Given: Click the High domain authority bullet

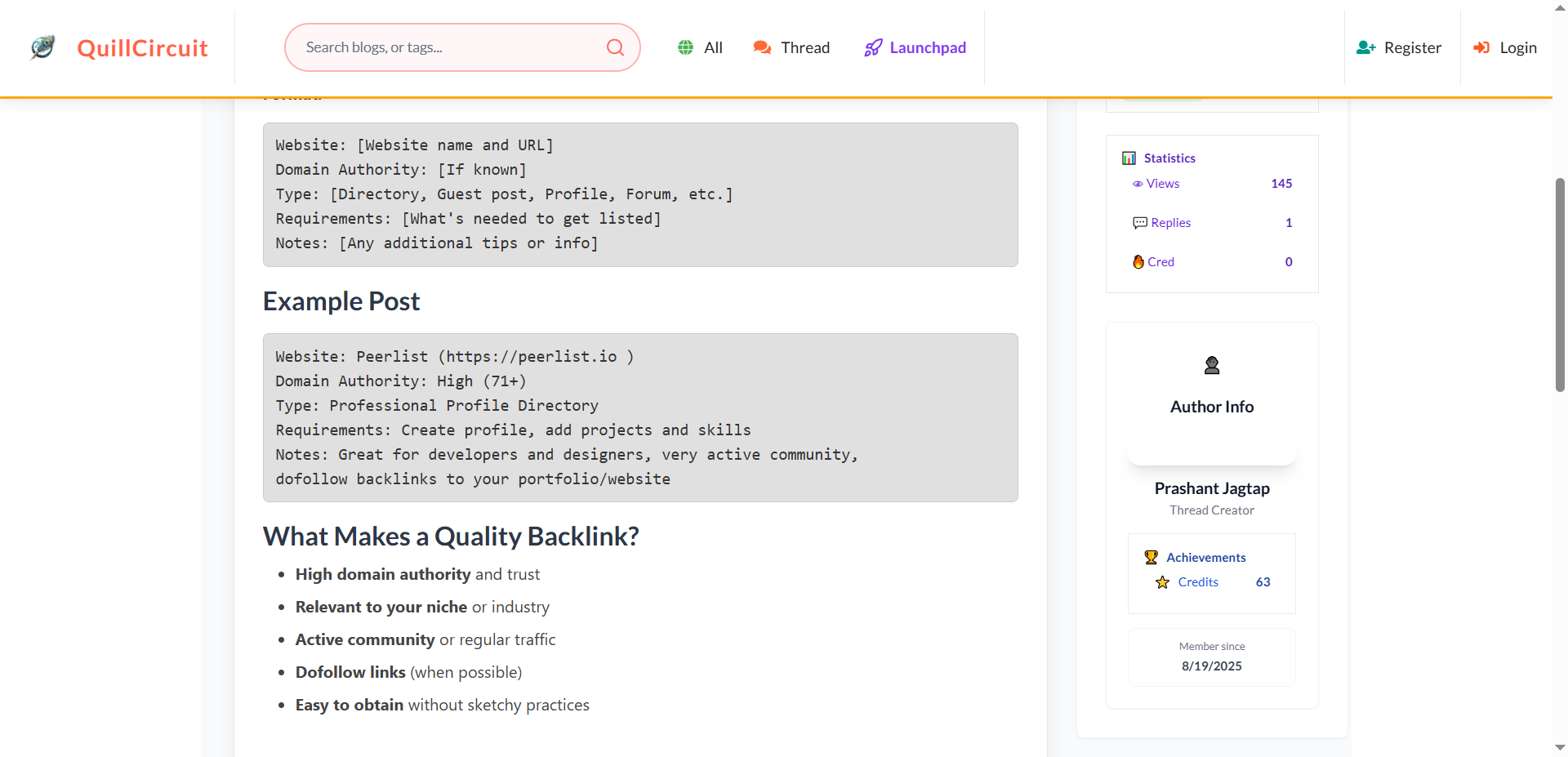Looking at the screenshot, I should click(x=417, y=575).
